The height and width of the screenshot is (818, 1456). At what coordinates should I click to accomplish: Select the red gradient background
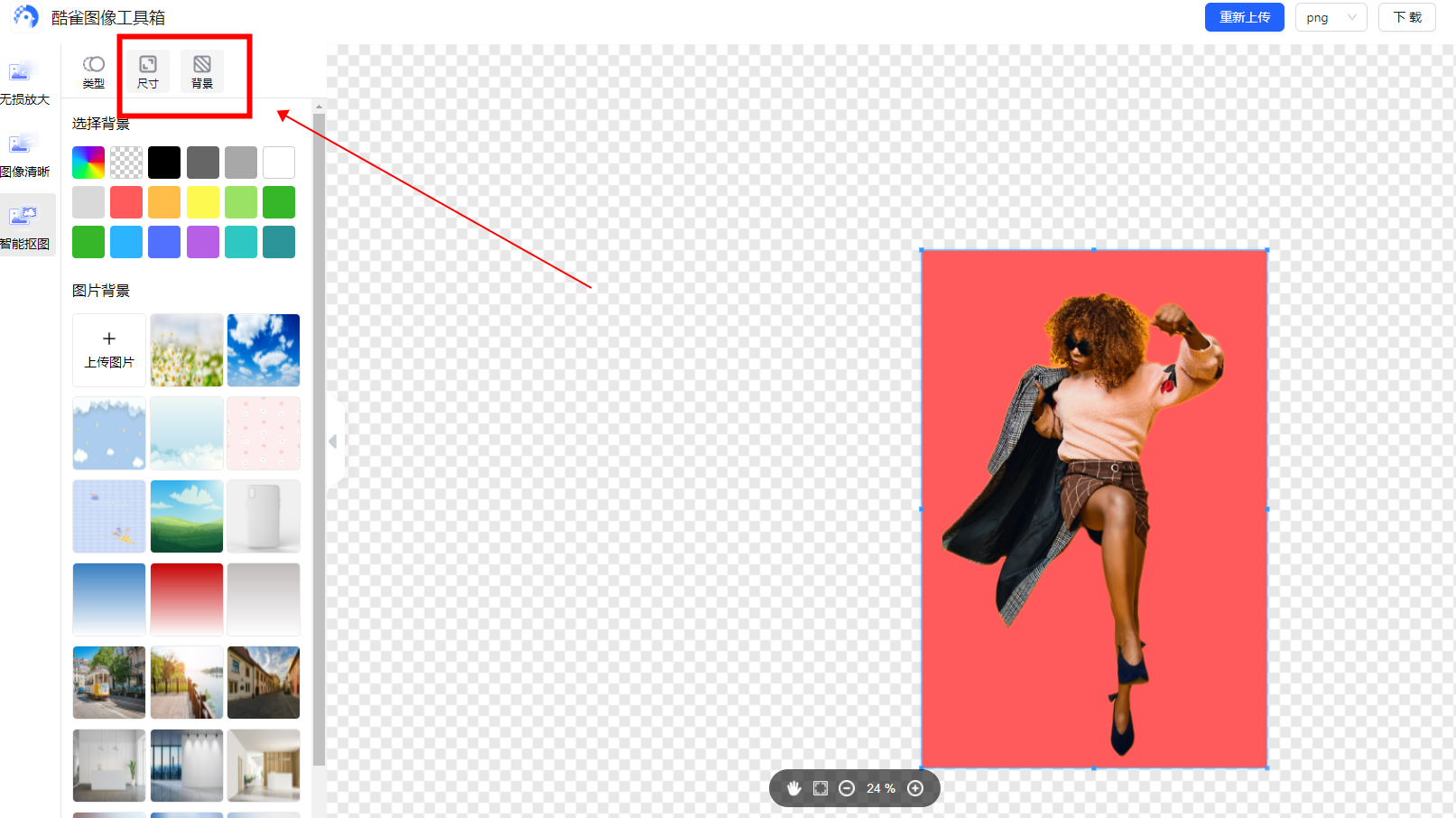(187, 600)
